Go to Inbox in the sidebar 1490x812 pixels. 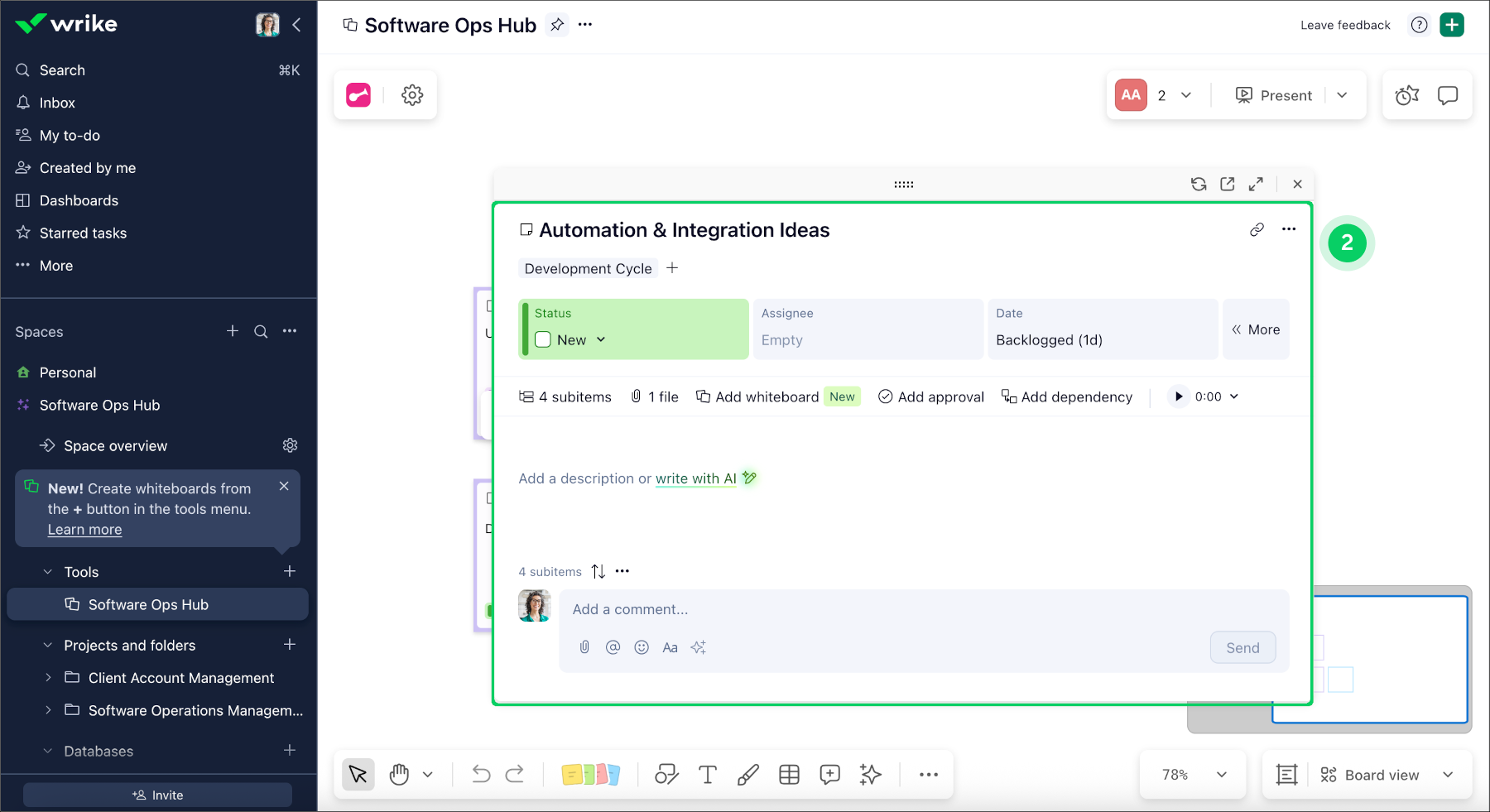tap(57, 103)
